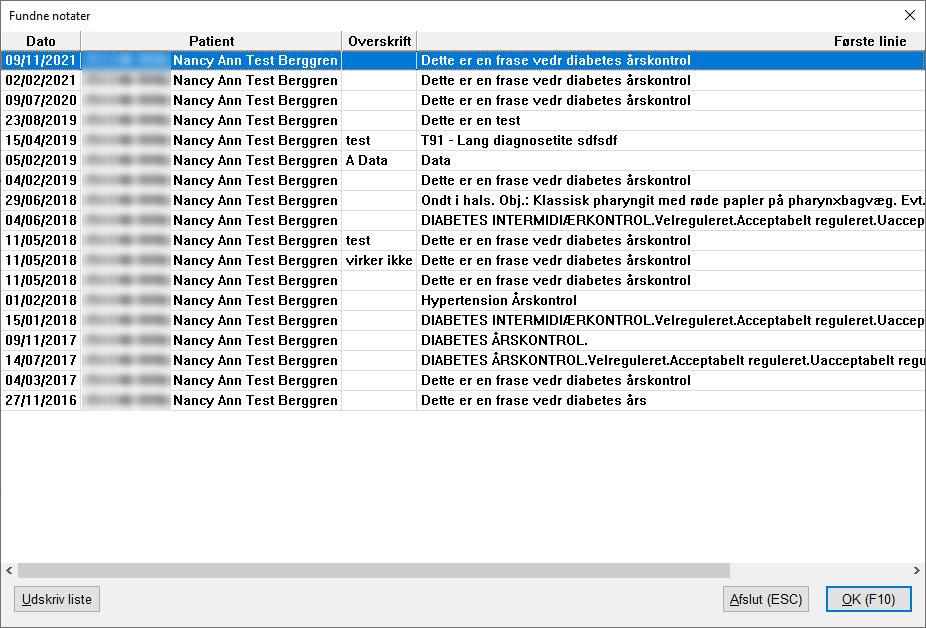Select the 23/08/2019 date cell
Image resolution: width=926 pixels, height=628 pixels.
41,121
